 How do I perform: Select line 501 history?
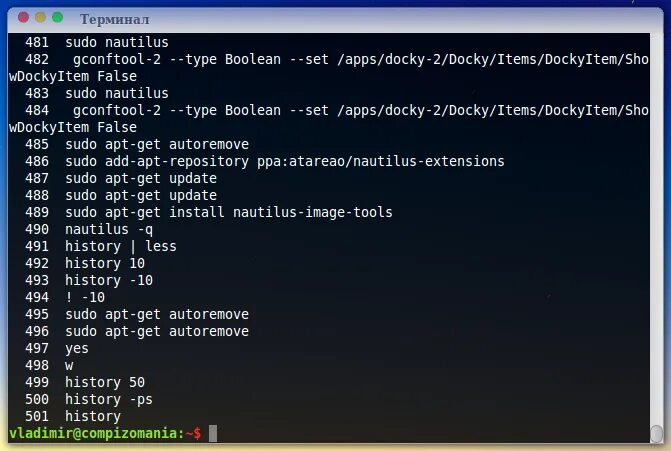[x=73, y=416]
